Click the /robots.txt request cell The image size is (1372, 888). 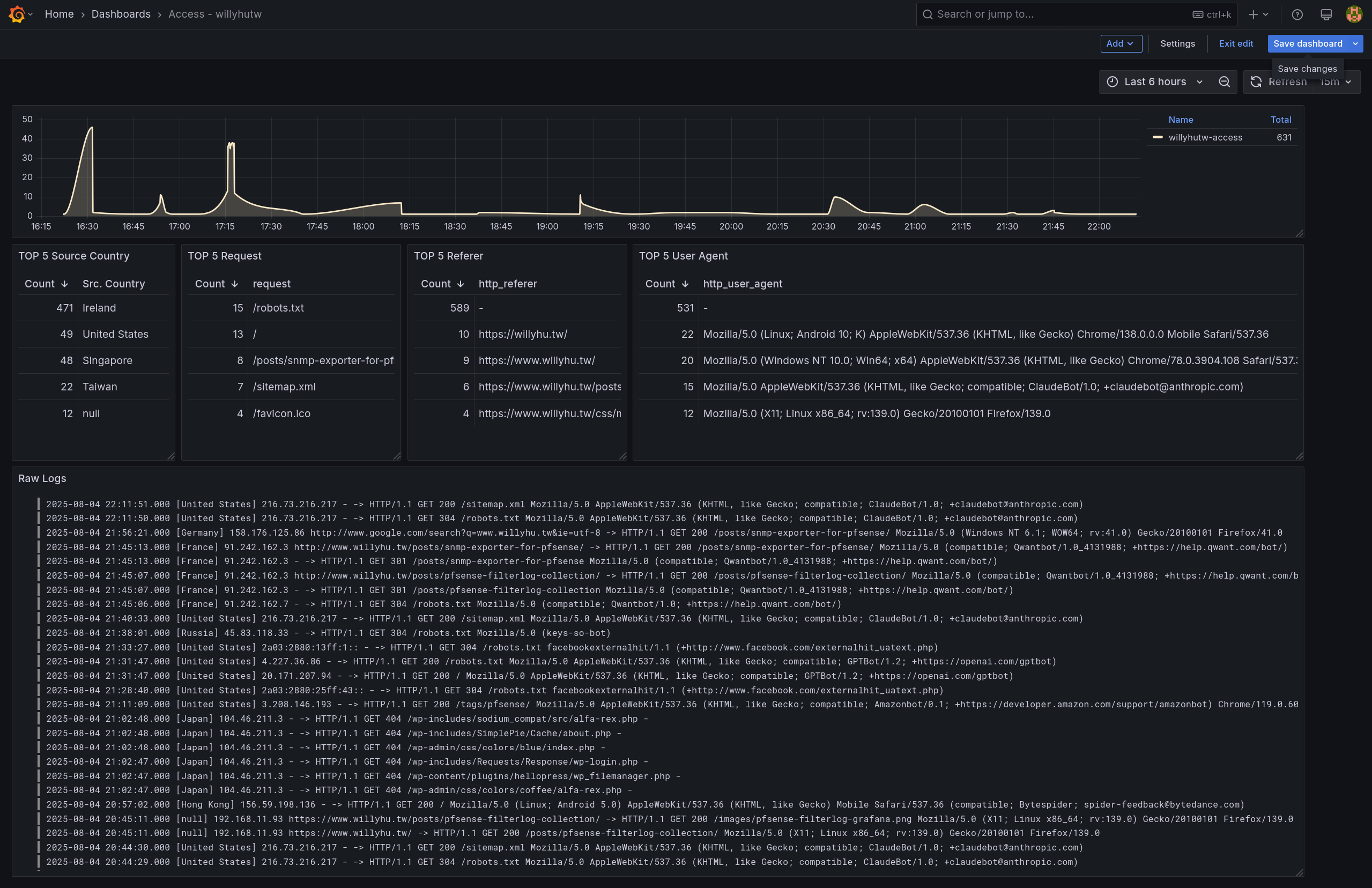(x=322, y=308)
